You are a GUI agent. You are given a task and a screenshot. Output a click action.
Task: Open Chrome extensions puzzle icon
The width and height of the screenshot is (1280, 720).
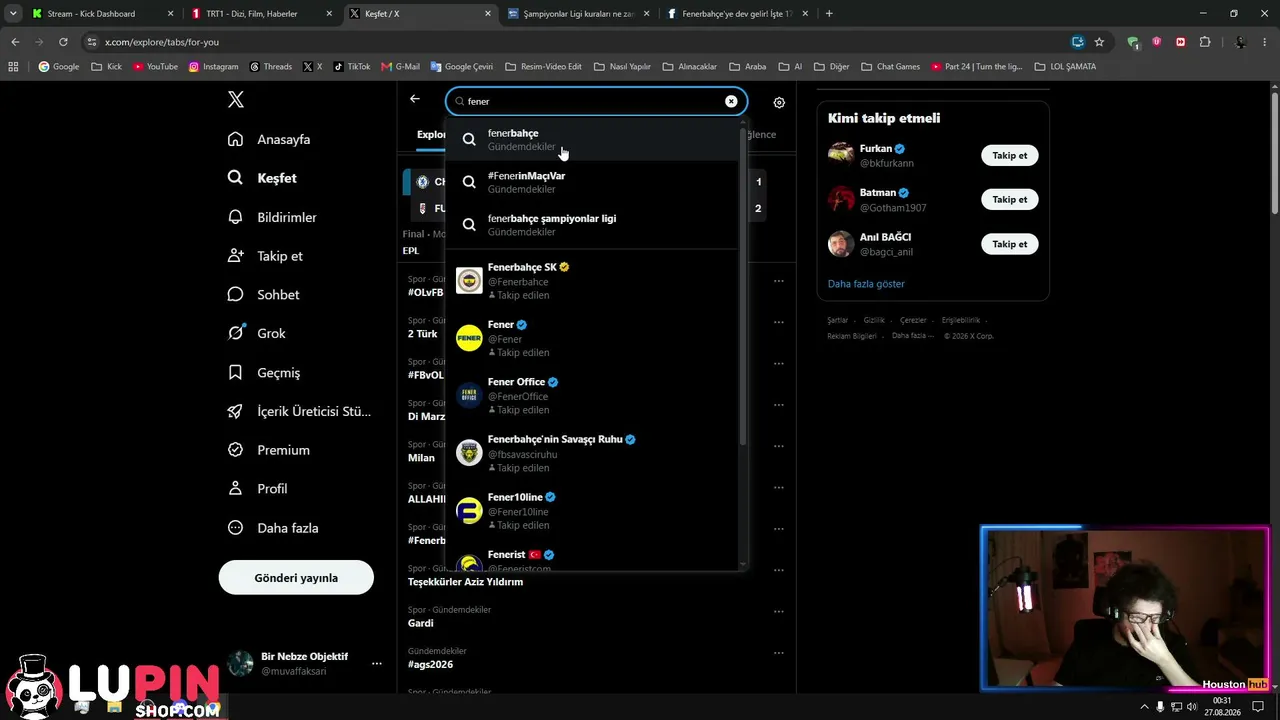(x=1205, y=42)
